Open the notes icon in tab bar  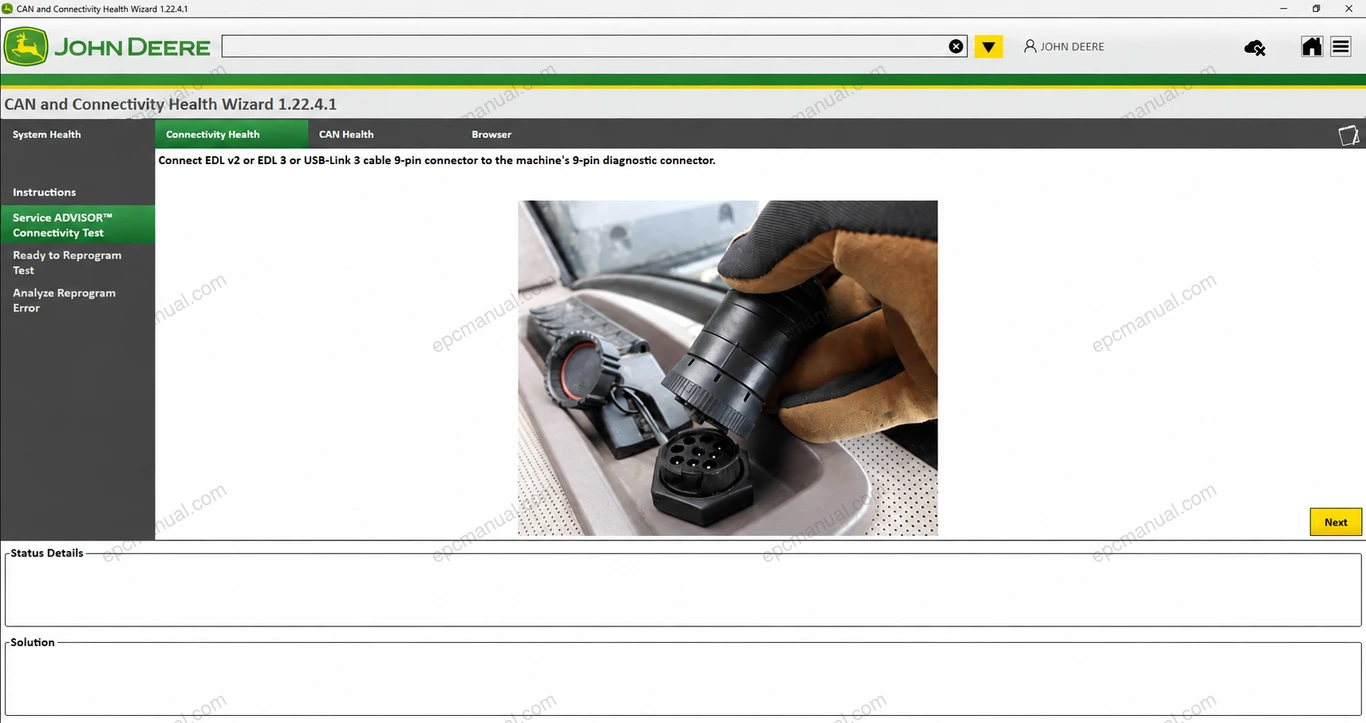1349,135
